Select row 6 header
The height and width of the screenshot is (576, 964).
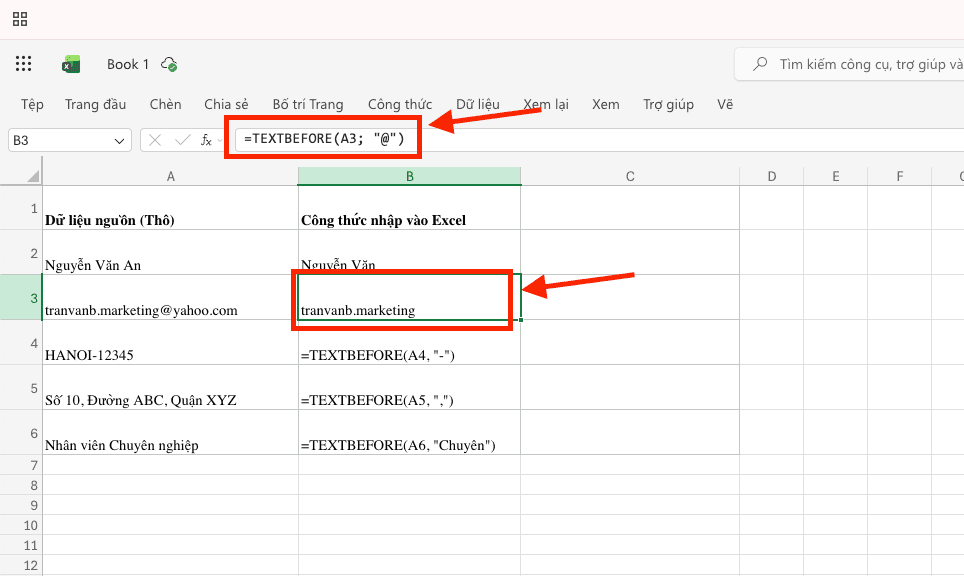(21, 432)
